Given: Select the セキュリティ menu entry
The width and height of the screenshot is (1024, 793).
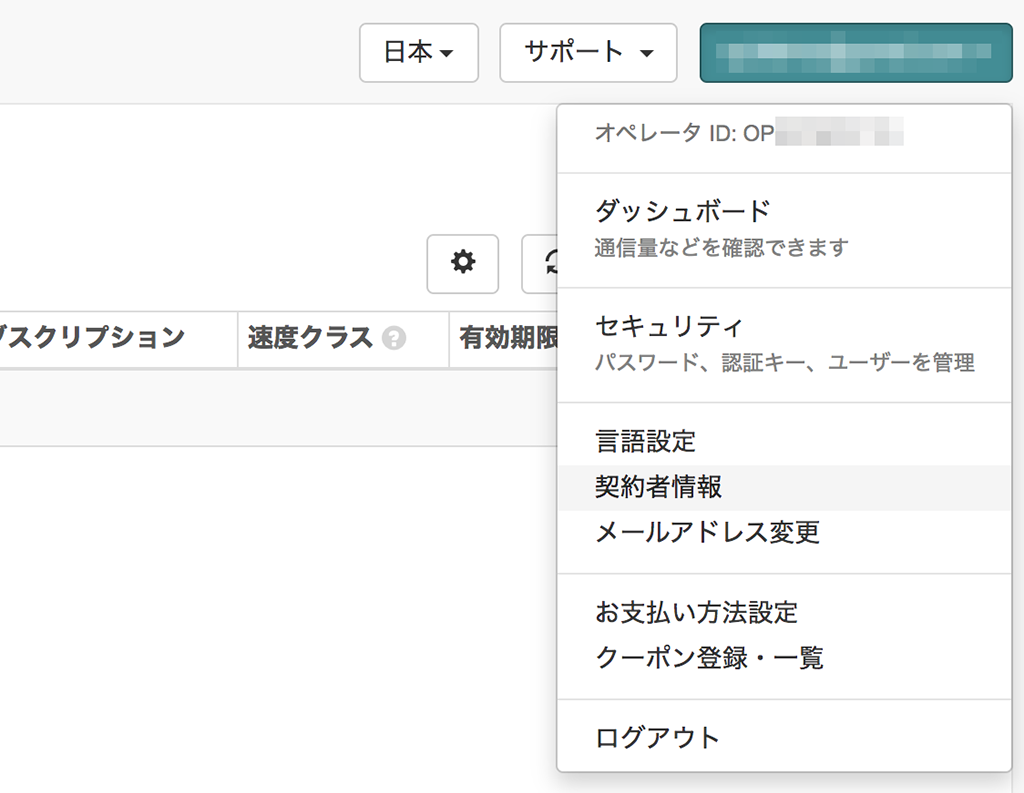Looking at the screenshot, I should coord(784,344).
